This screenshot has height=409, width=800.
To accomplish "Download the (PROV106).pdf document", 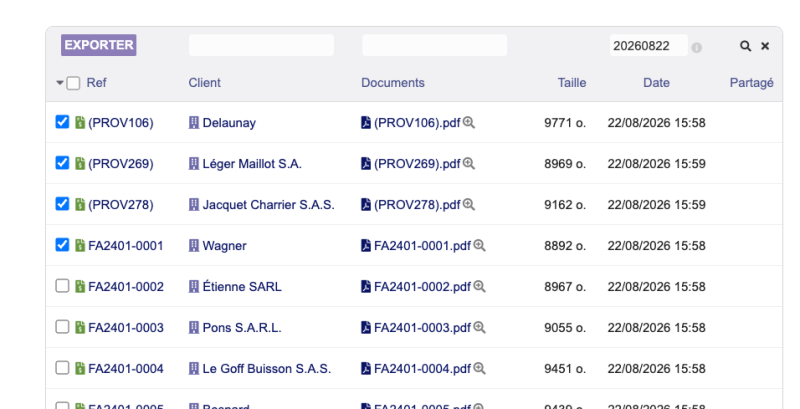I will tap(411, 123).
